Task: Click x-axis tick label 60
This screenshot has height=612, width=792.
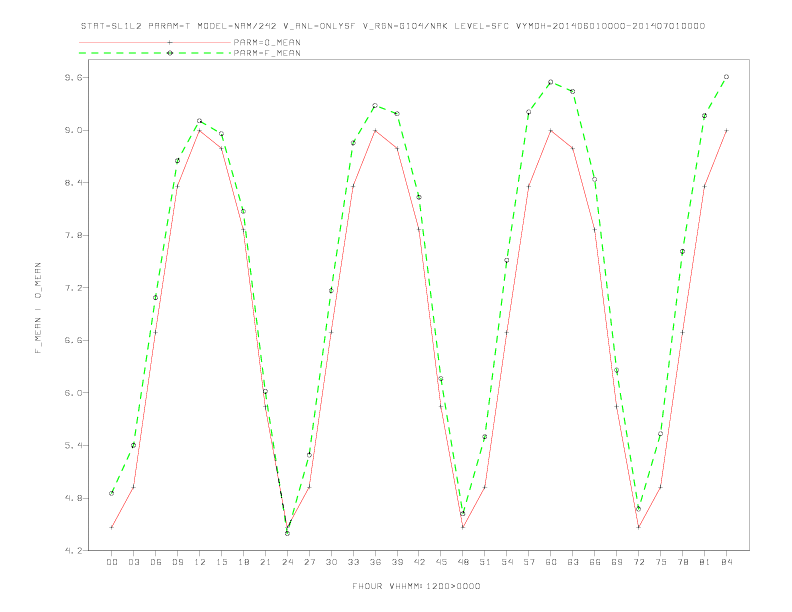Action: [x=551, y=562]
